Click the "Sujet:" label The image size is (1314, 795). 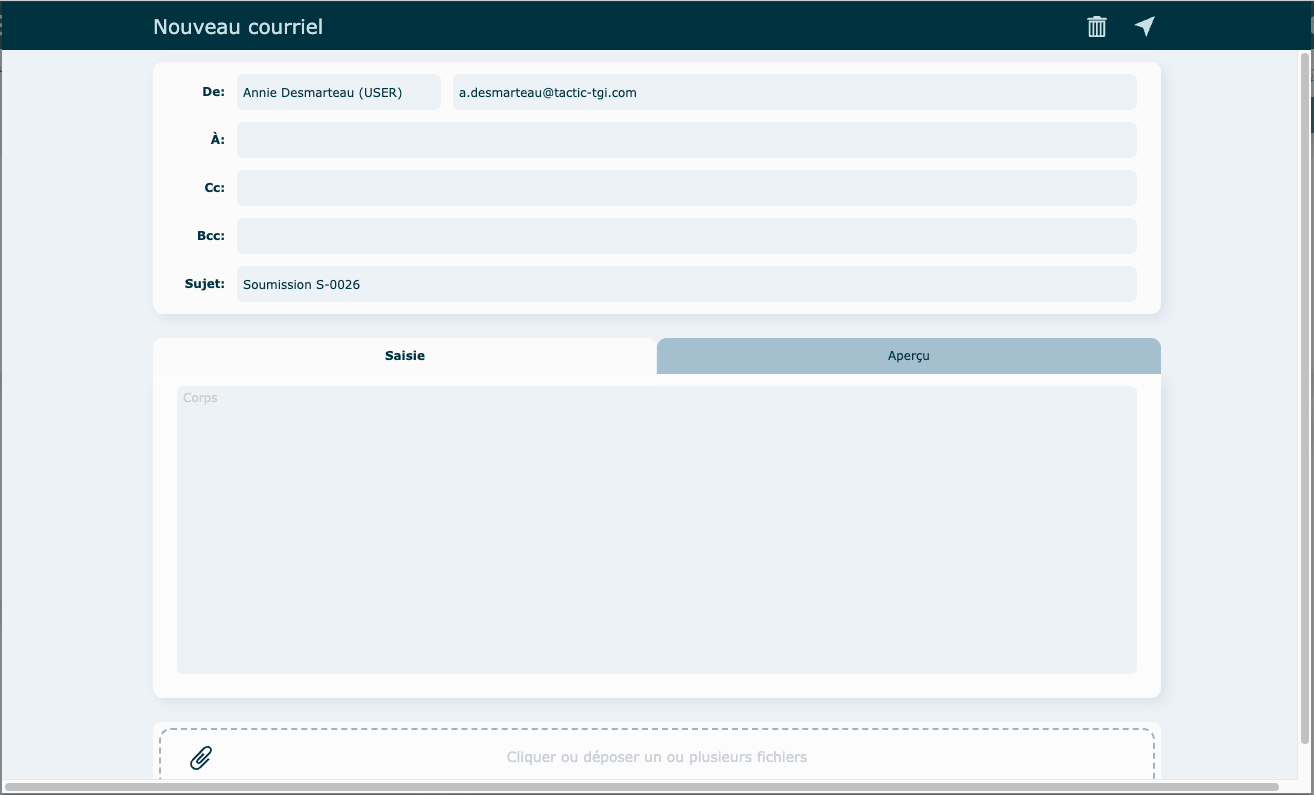pyautogui.click(x=205, y=284)
